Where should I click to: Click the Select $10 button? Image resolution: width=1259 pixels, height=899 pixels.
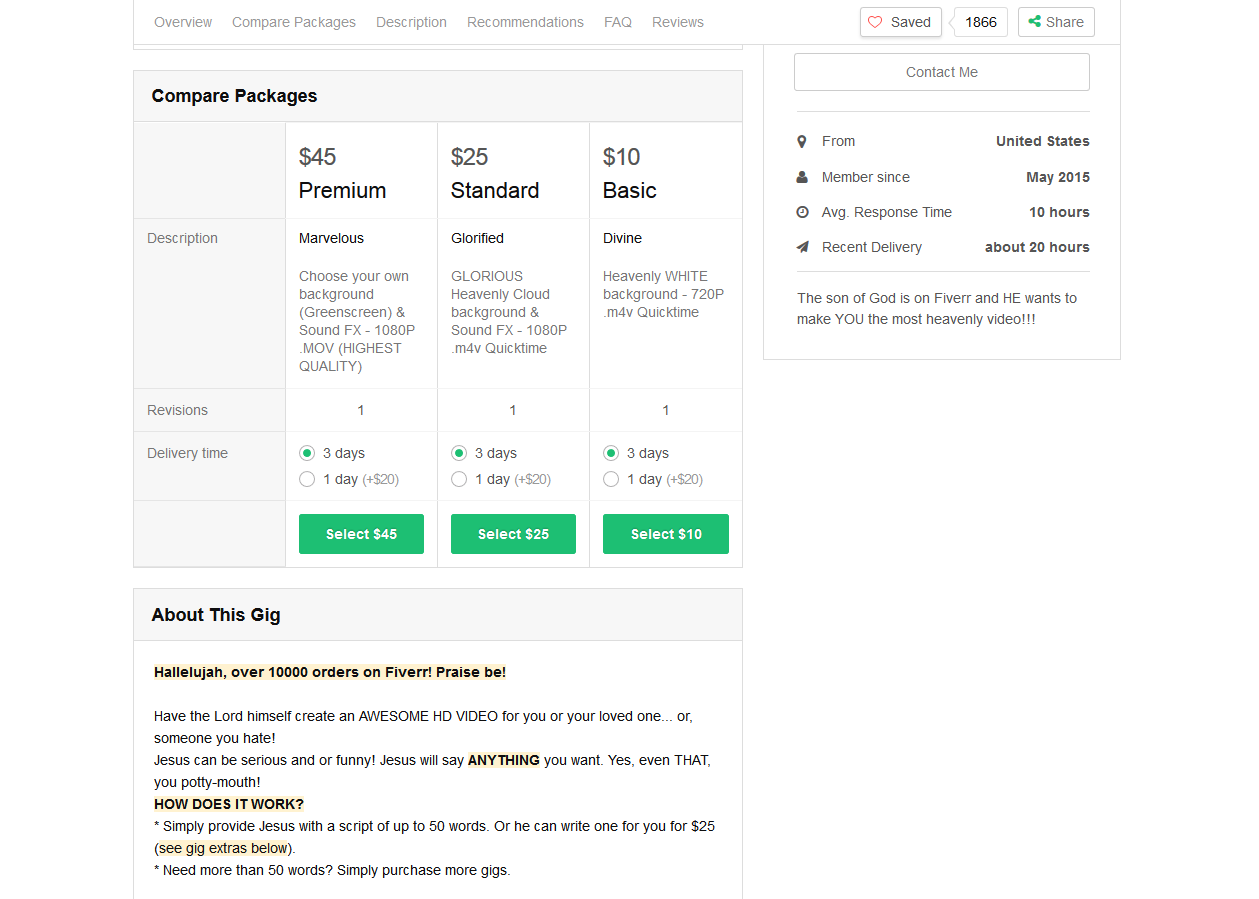point(666,534)
